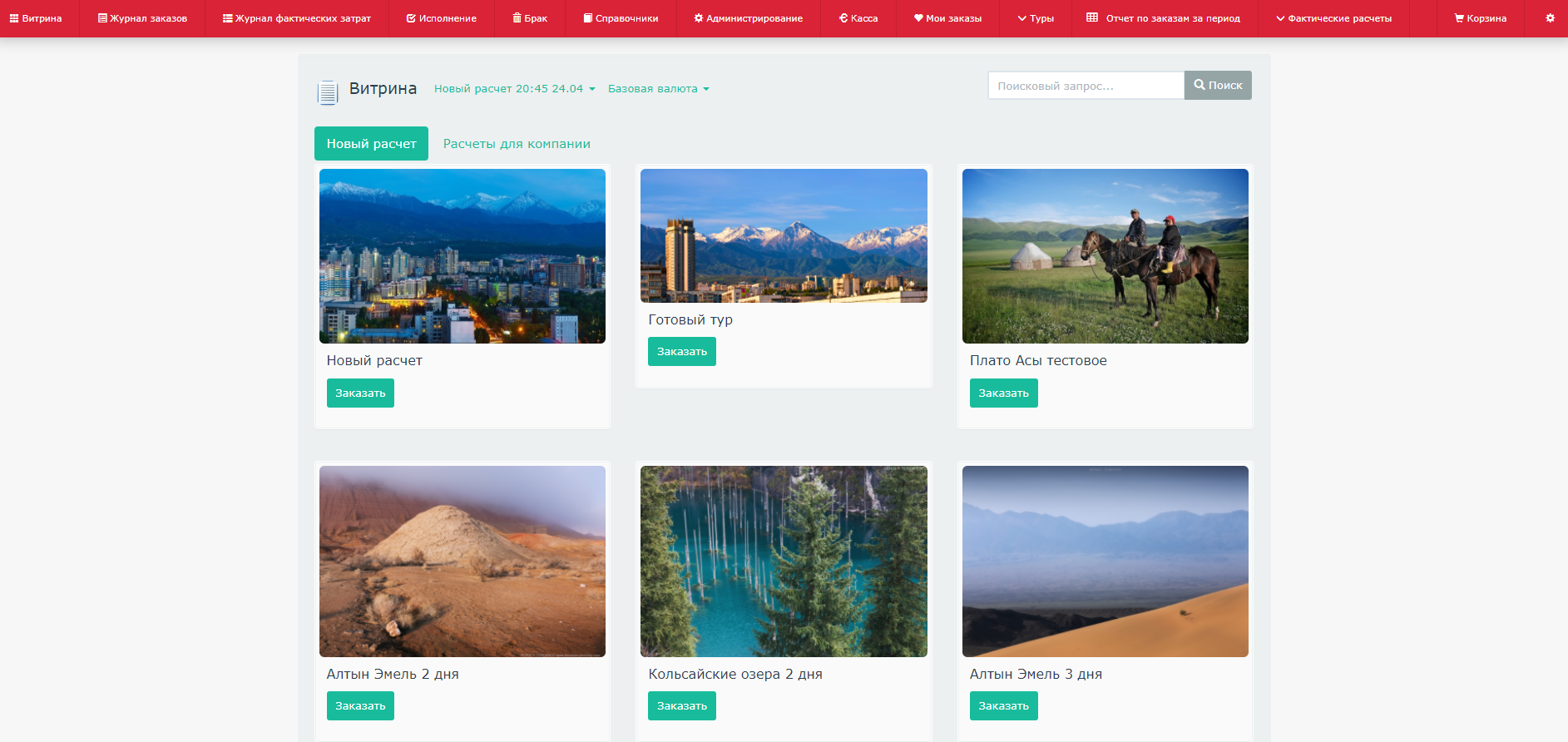Viewport: 1568px width, 742px height.
Task: Order the Новый расчет card with Заказать
Action: (x=360, y=393)
